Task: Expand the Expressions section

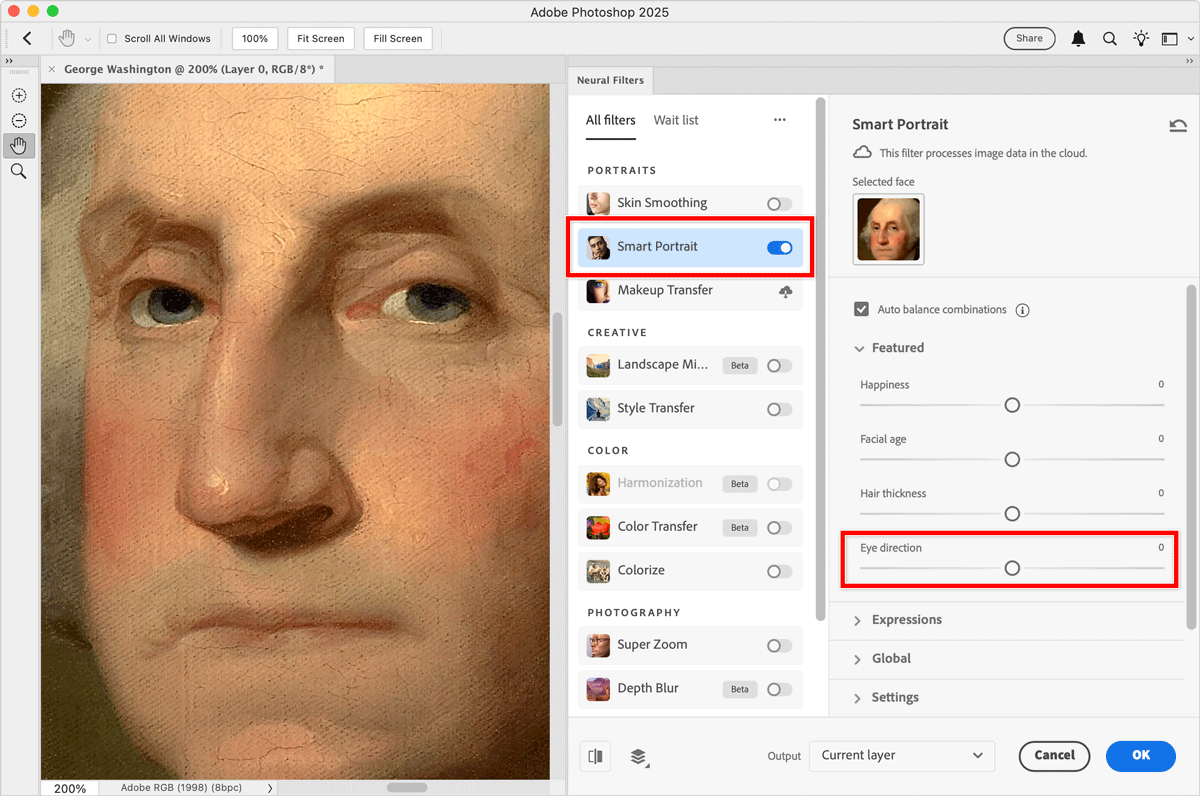Action: click(x=858, y=620)
